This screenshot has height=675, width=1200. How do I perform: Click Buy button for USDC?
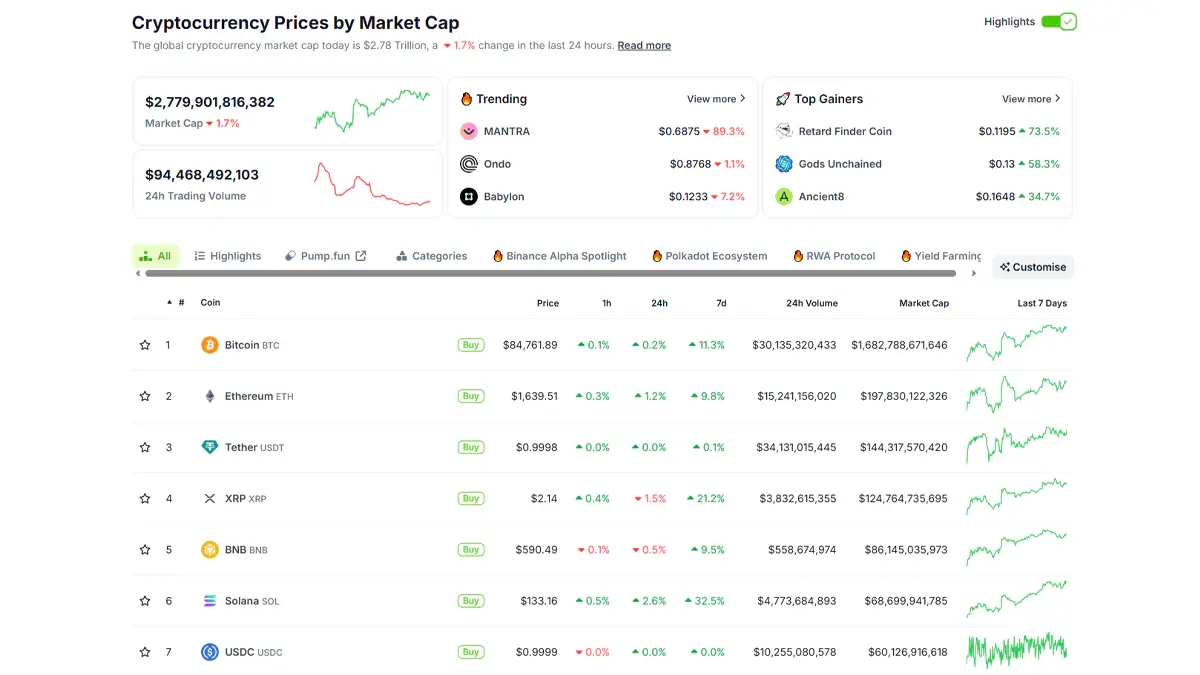pos(471,652)
